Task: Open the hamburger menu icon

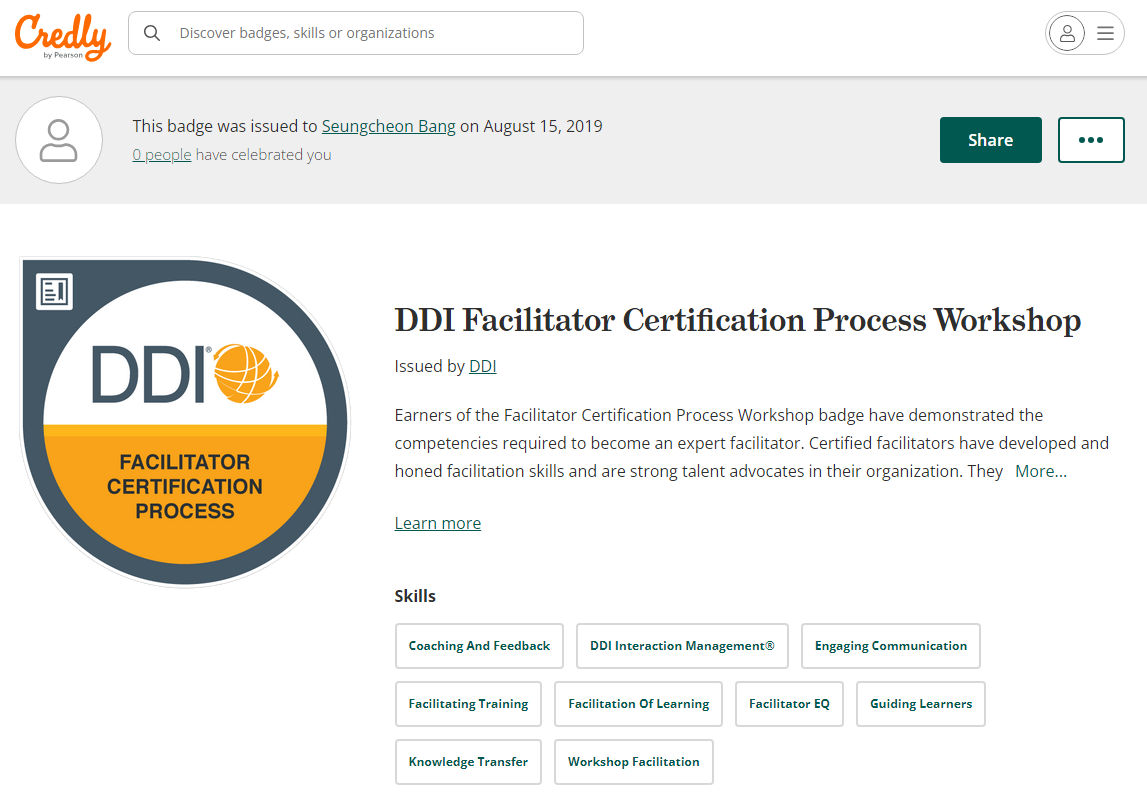Action: tap(1105, 33)
